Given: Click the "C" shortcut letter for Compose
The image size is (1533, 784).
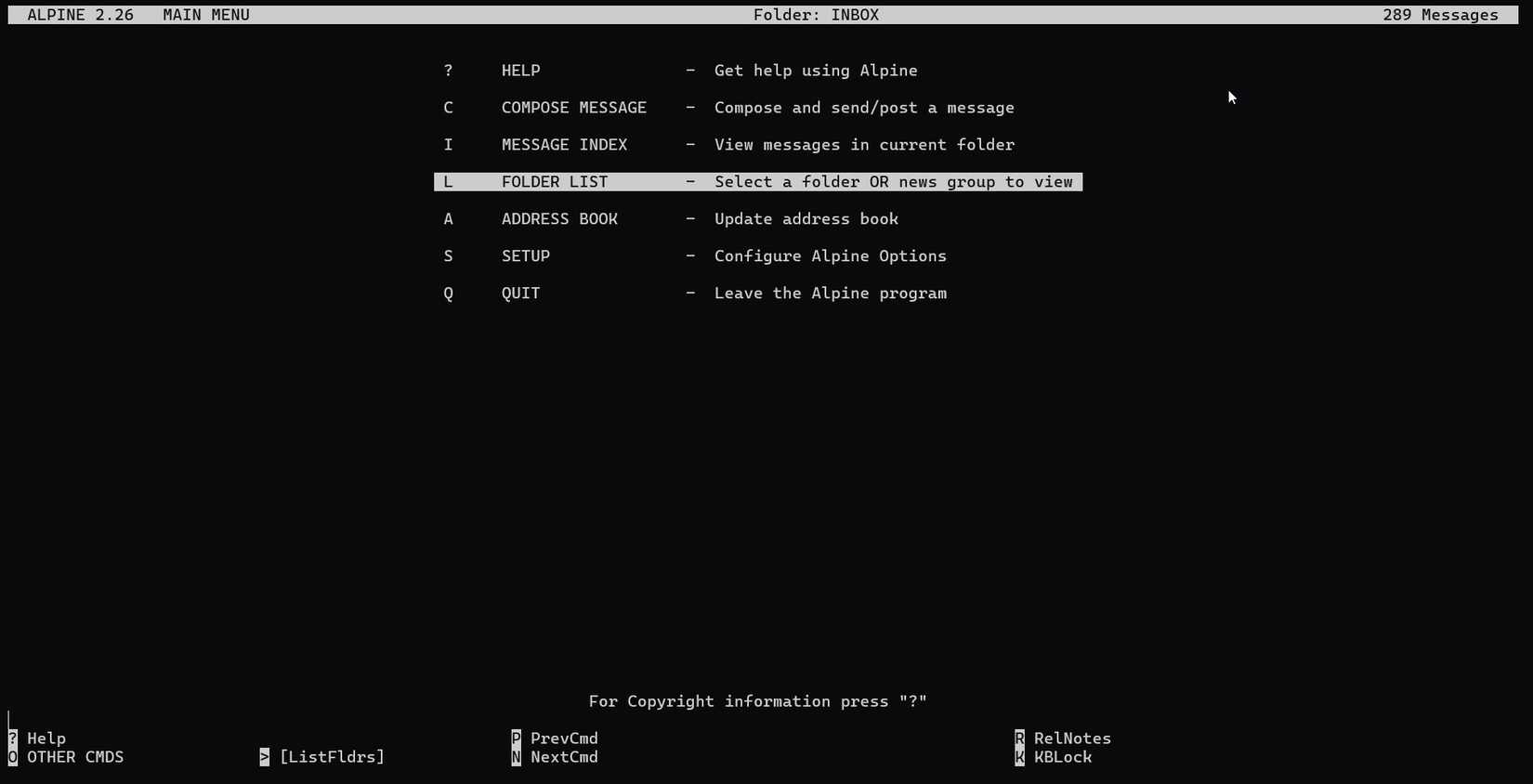Looking at the screenshot, I should click(448, 108).
